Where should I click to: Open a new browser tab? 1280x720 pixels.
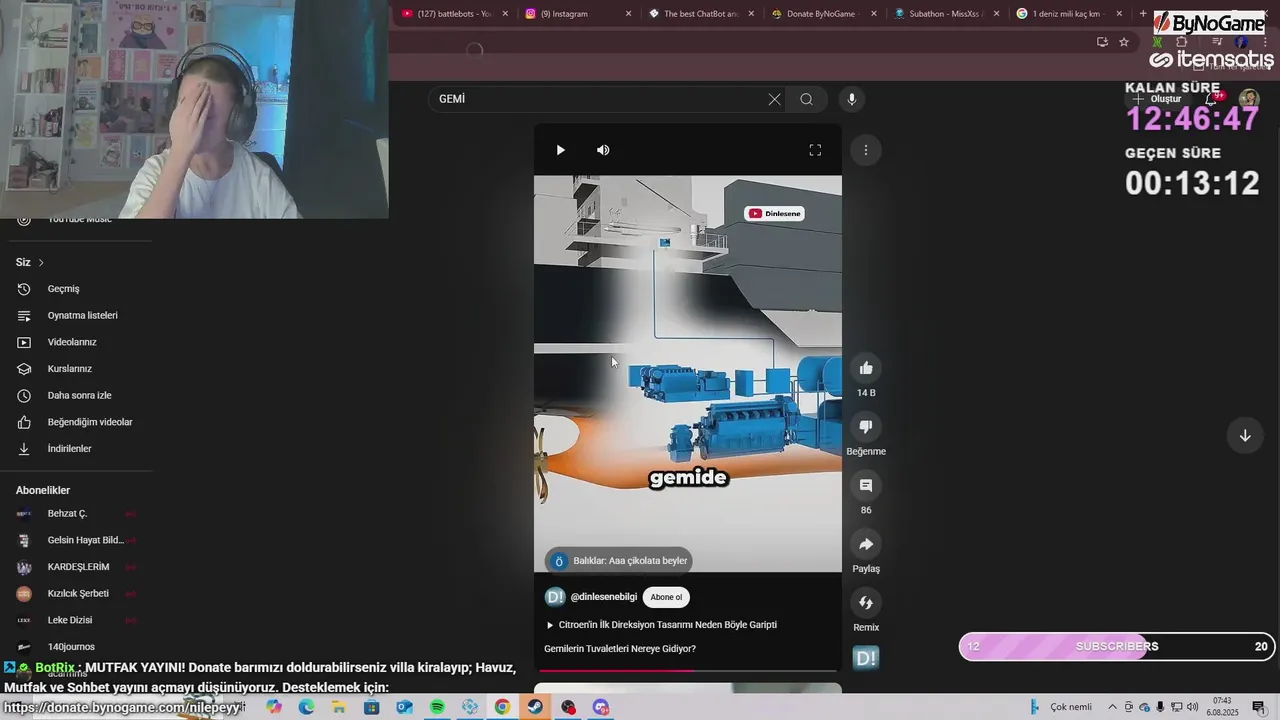pyautogui.click(x=1145, y=14)
